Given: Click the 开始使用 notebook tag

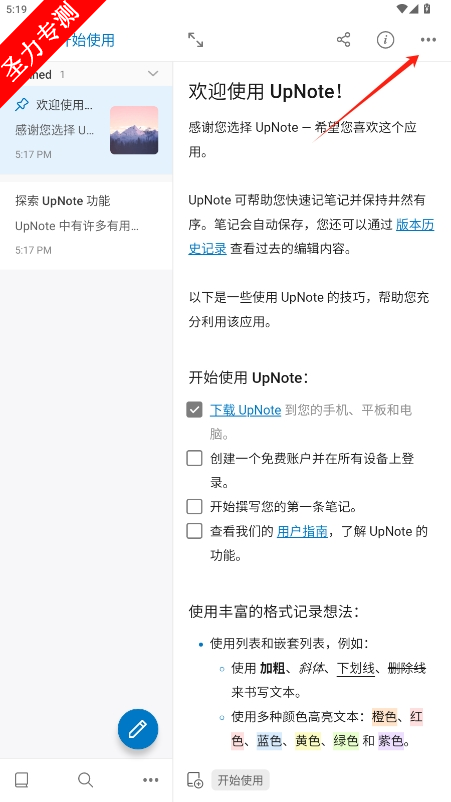Looking at the screenshot, I should point(240,780).
